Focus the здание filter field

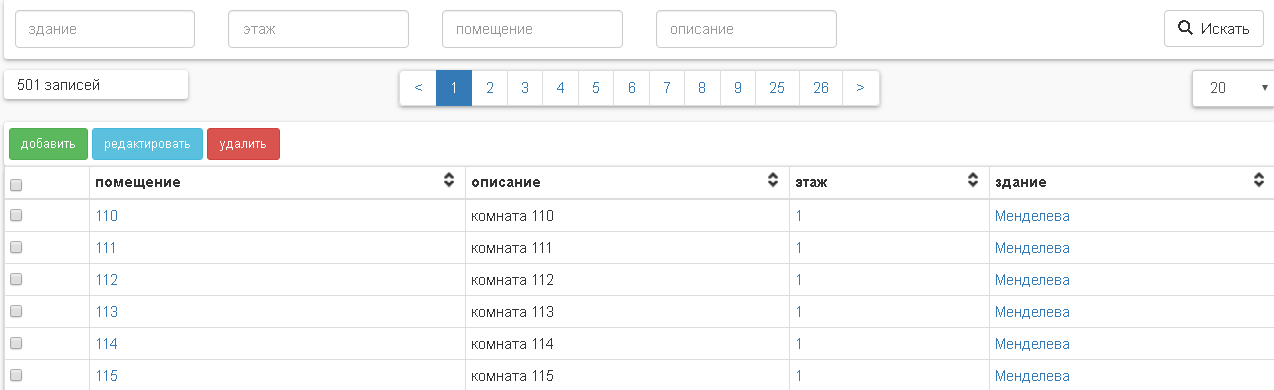click(105, 29)
